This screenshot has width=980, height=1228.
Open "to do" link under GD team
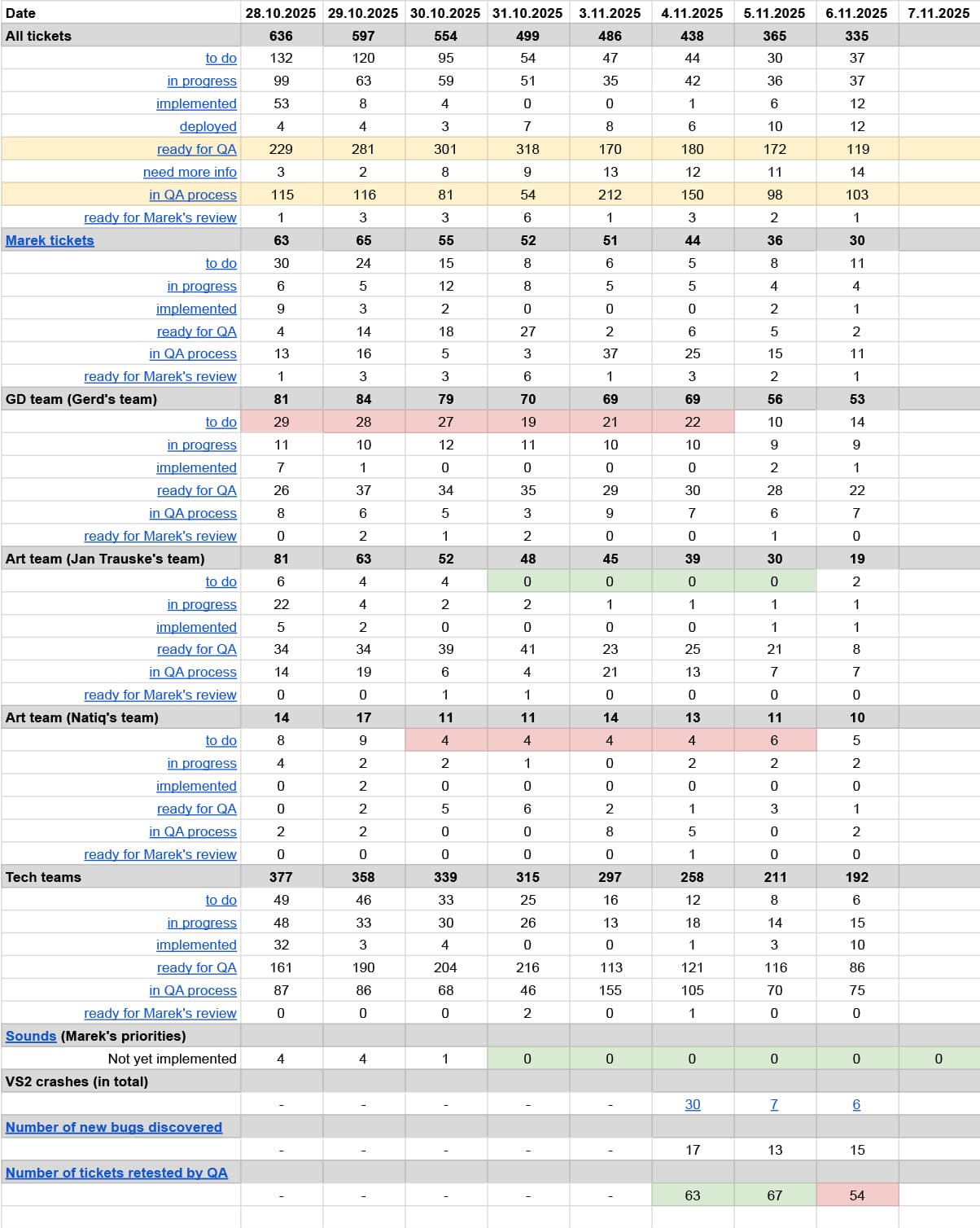[x=221, y=422]
